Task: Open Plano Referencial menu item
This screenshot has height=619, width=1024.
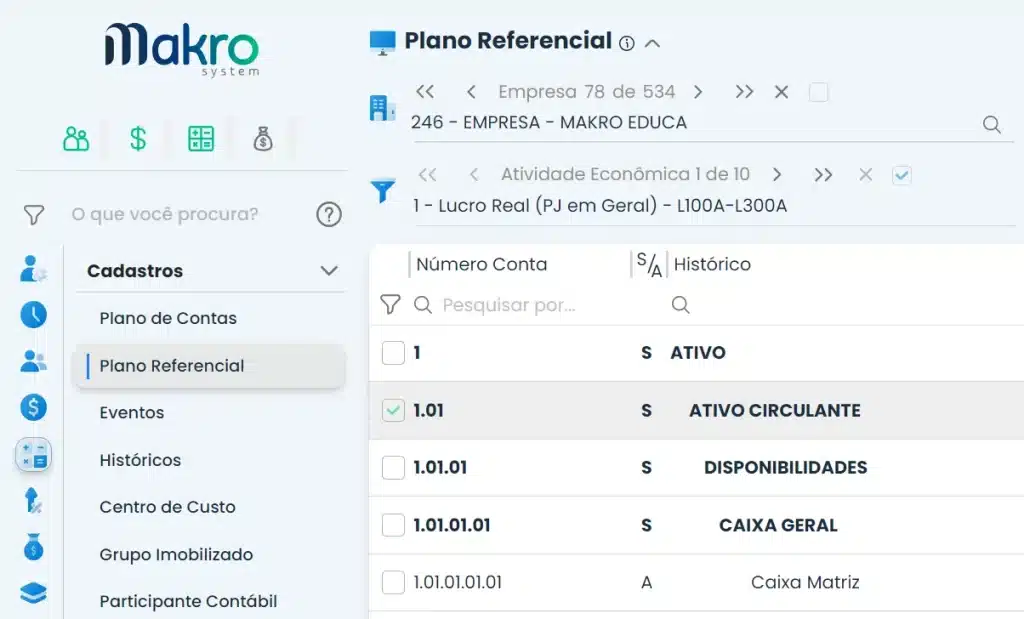Action: 209,366
